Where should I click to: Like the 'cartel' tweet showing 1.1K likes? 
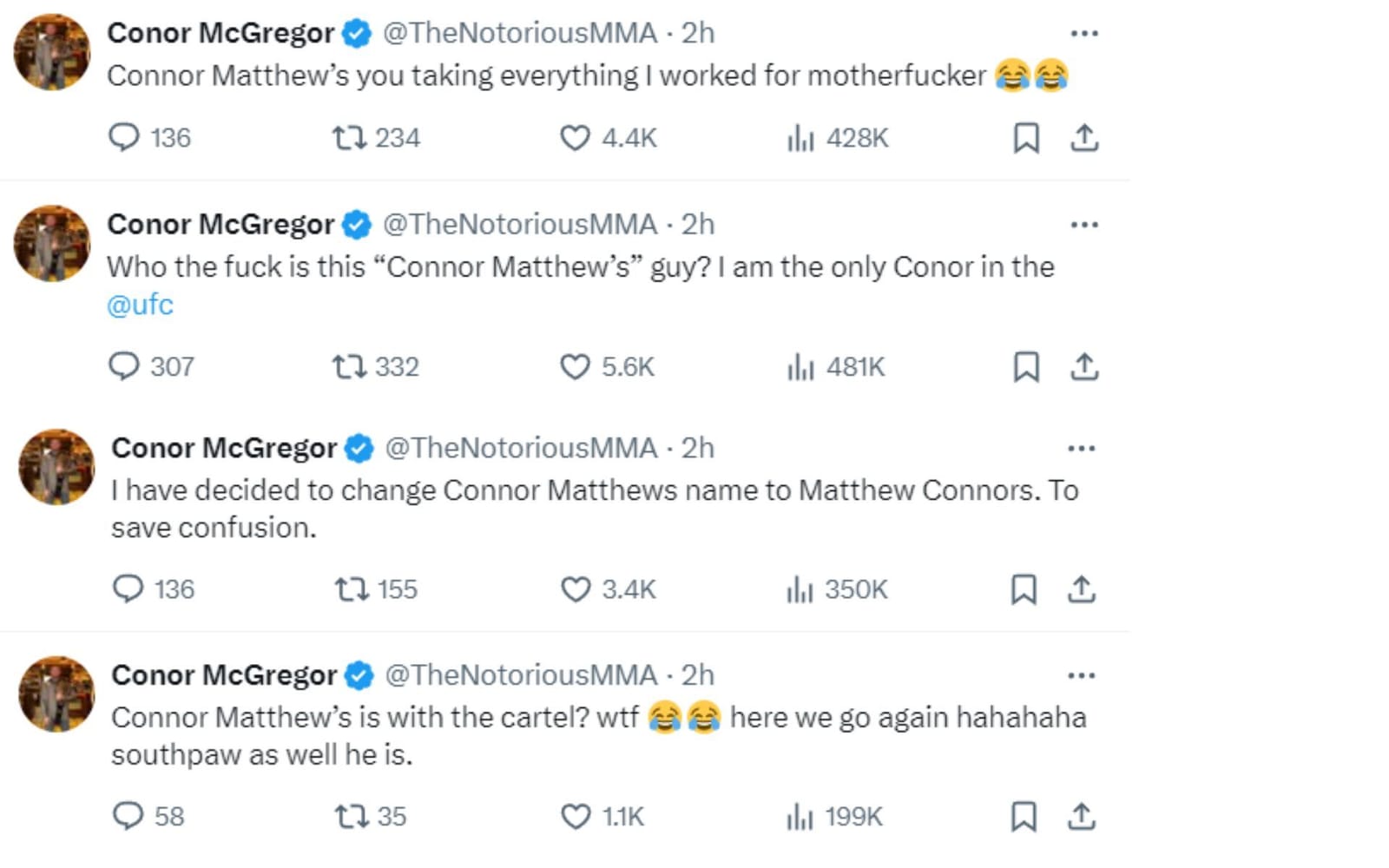tap(575, 815)
